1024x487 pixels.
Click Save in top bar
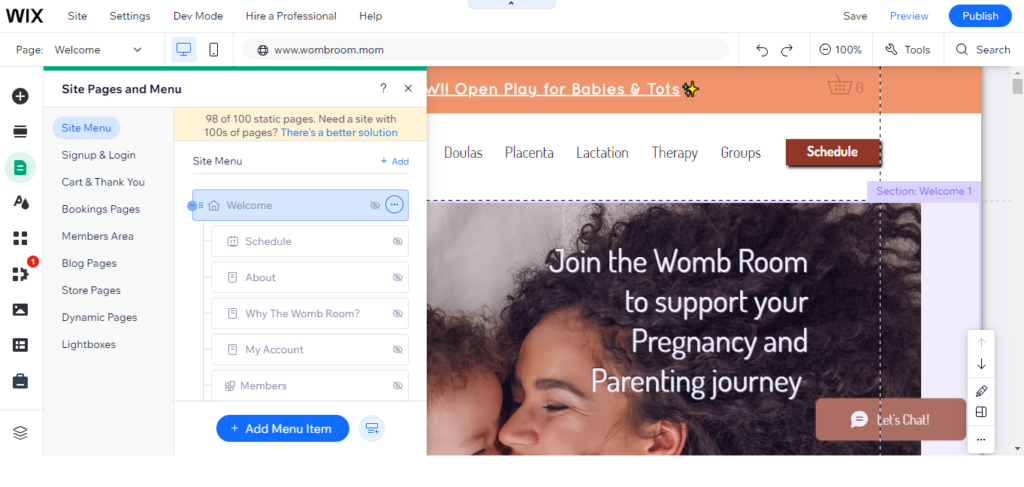(x=855, y=16)
